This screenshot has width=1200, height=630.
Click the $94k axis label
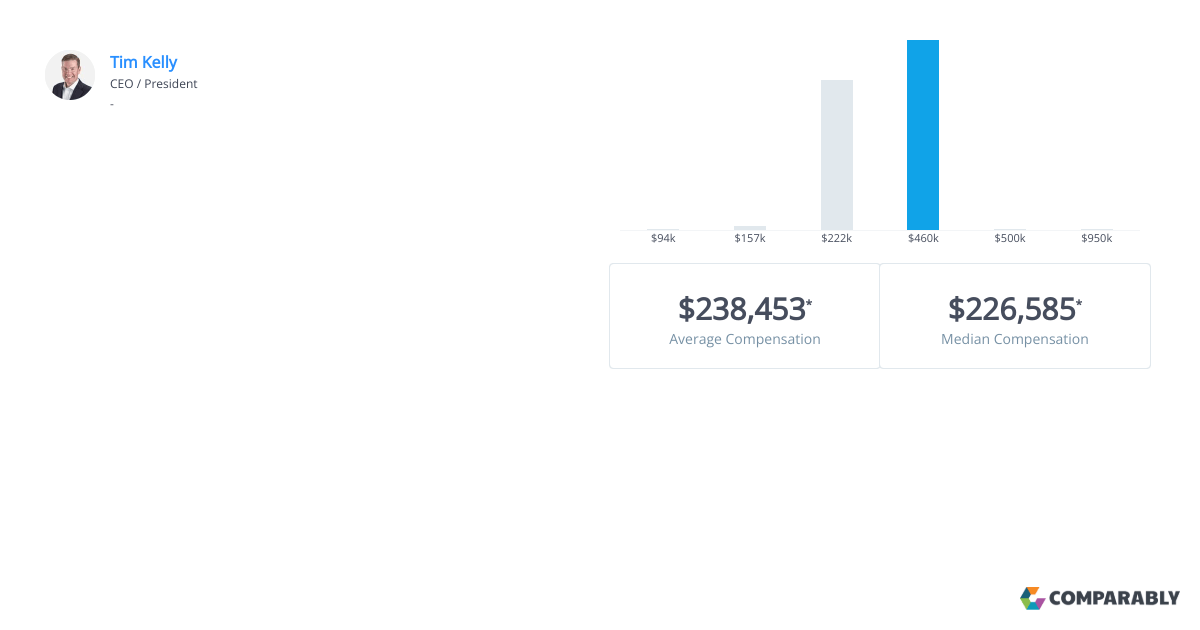(x=663, y=238)
